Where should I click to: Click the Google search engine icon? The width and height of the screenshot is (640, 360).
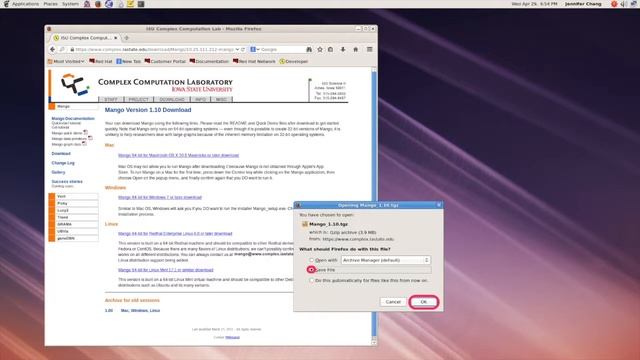[x=253, y=49]
